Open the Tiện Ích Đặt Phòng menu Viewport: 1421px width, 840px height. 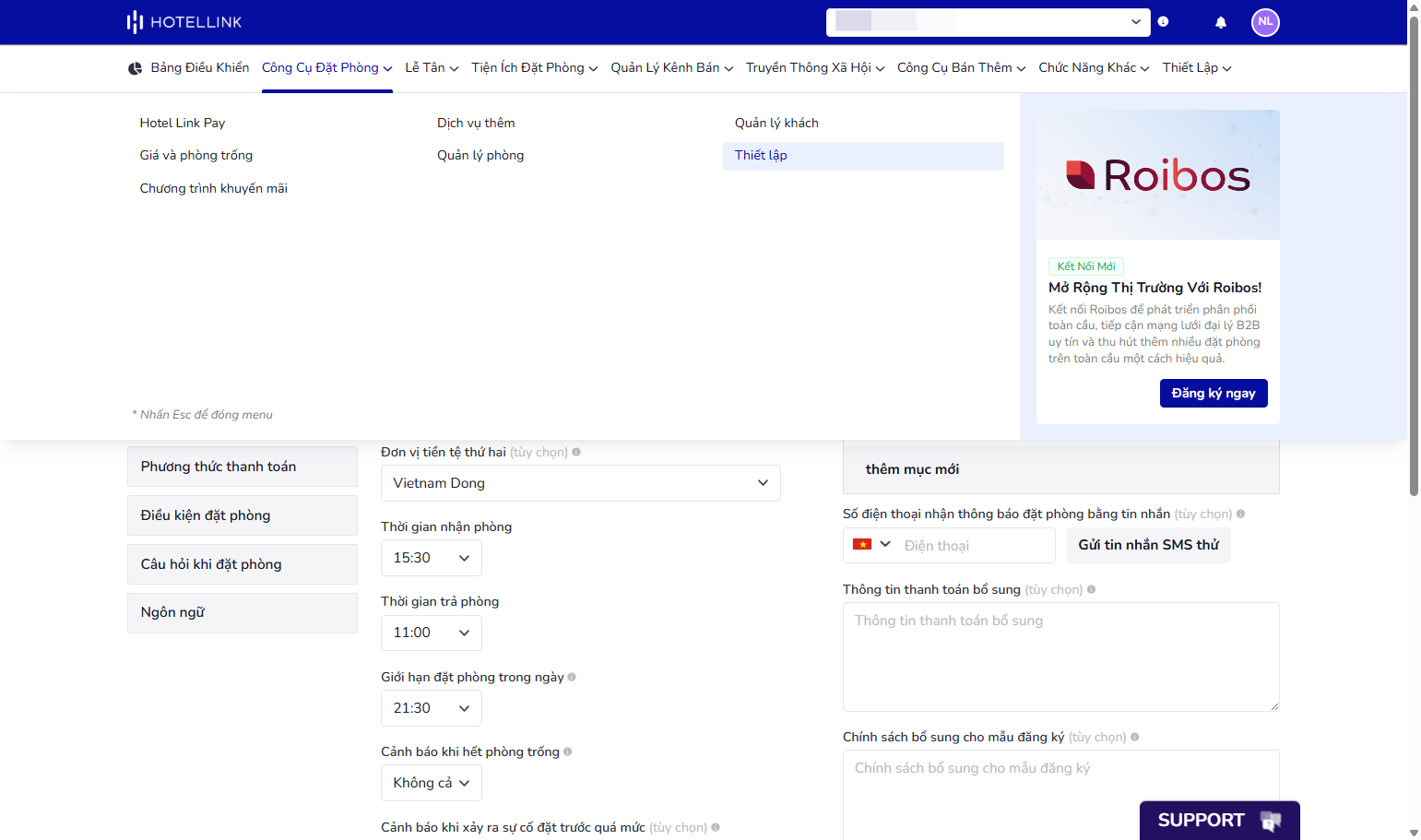534,67
